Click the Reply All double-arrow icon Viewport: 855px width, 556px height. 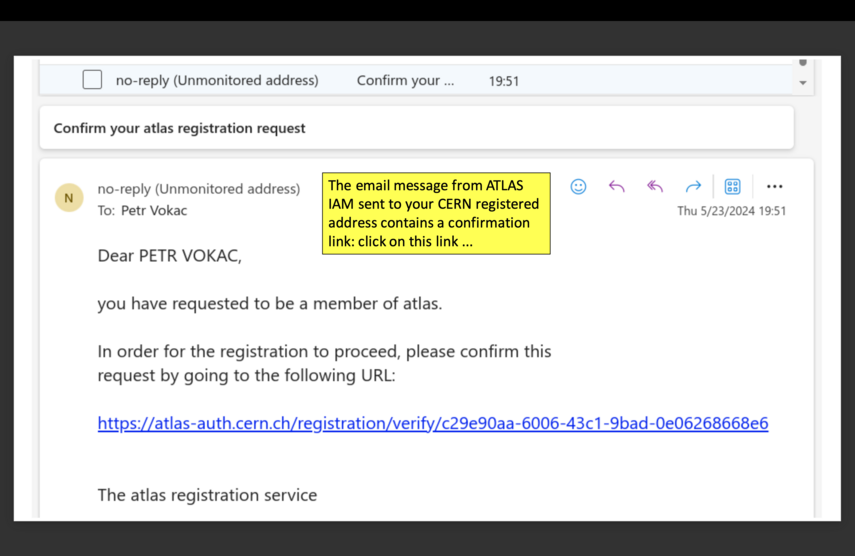coord(655,187)
